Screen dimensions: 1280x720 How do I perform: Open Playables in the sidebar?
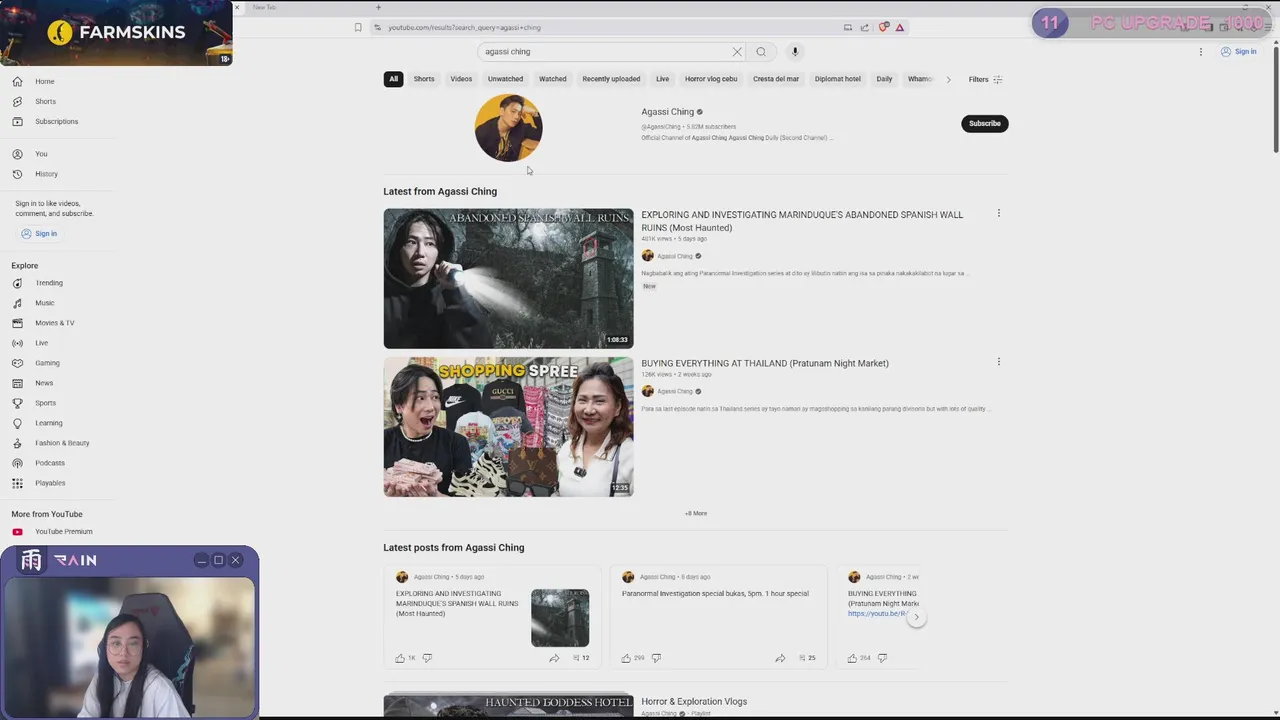[x=50, y=483]
